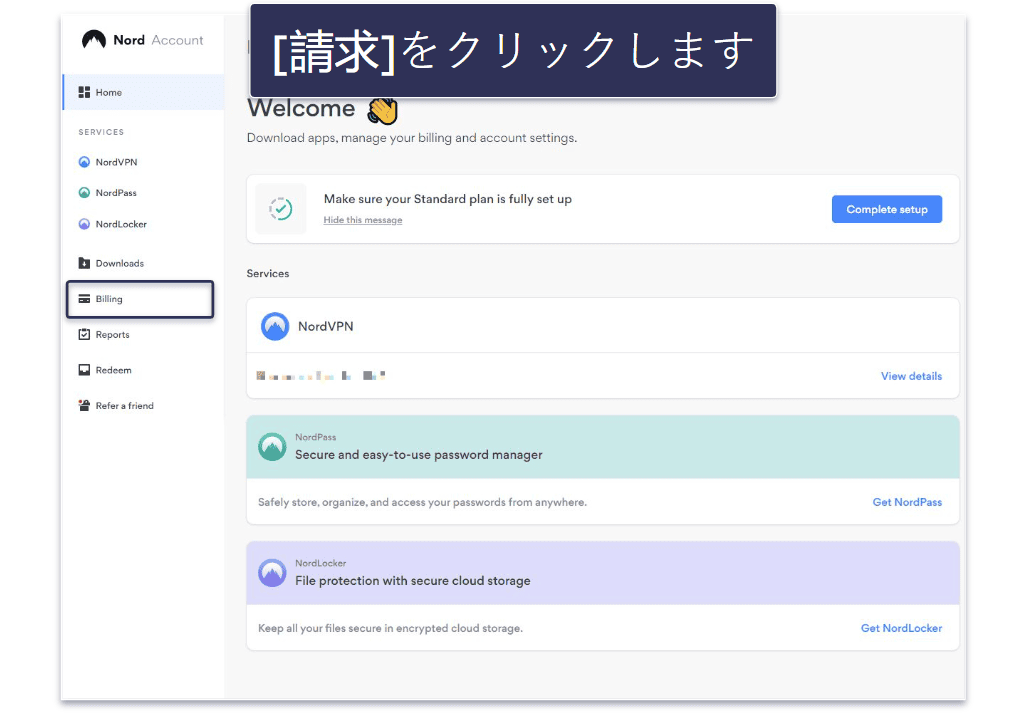Click the SERVICES sidebar section label
This screenshot has width=1027, height=715.
(x=101, y=132)
